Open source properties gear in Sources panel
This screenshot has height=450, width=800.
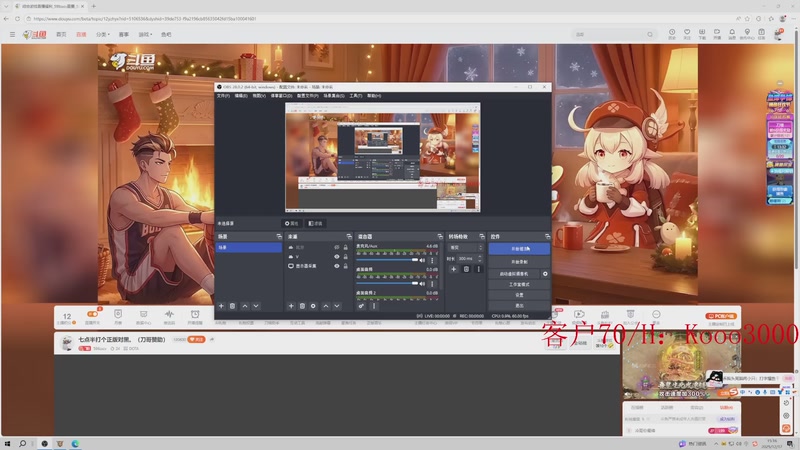coord(313,306)
